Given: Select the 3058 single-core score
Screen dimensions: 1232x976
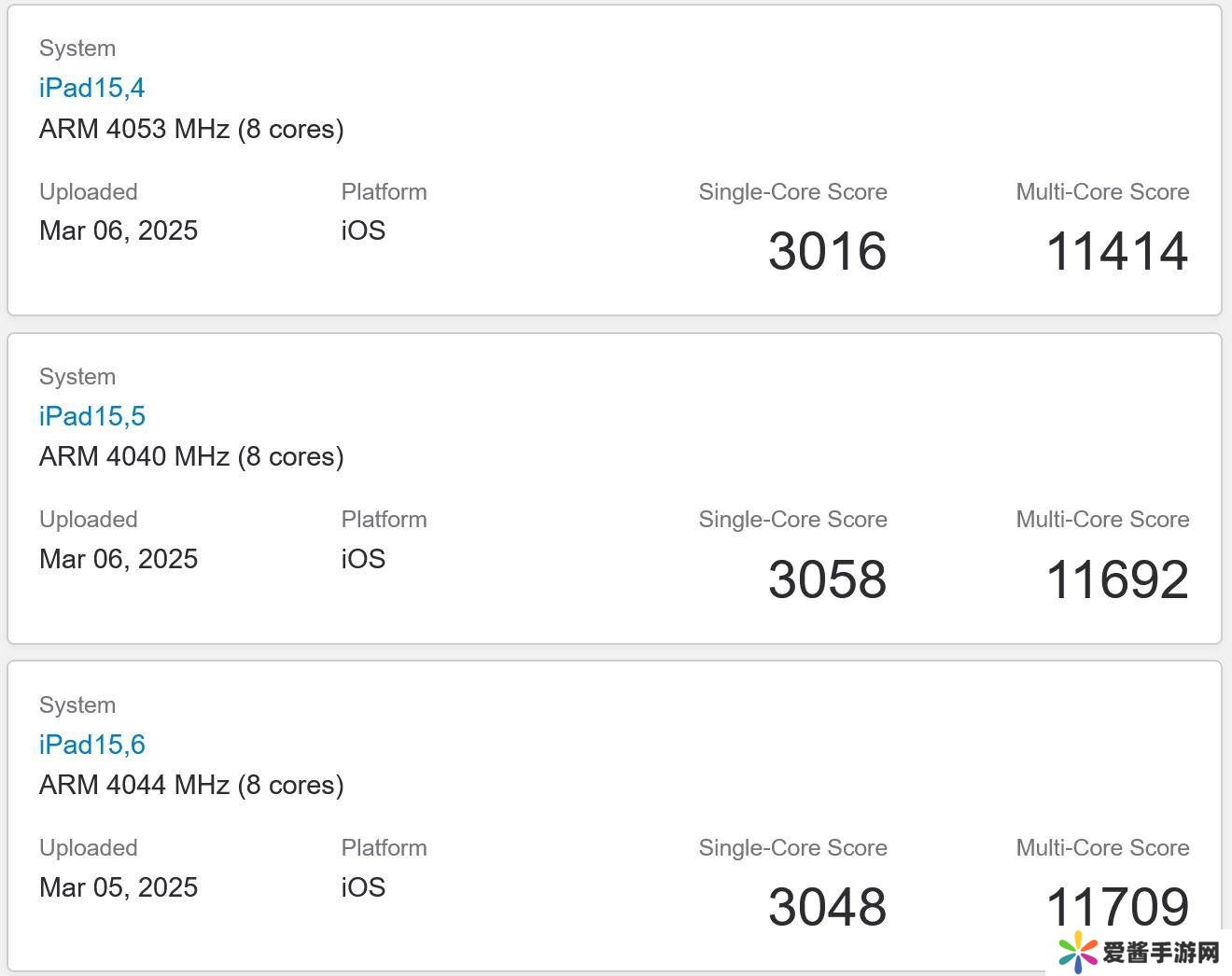Looking at the screenshot, I should (x=827, y=579).
